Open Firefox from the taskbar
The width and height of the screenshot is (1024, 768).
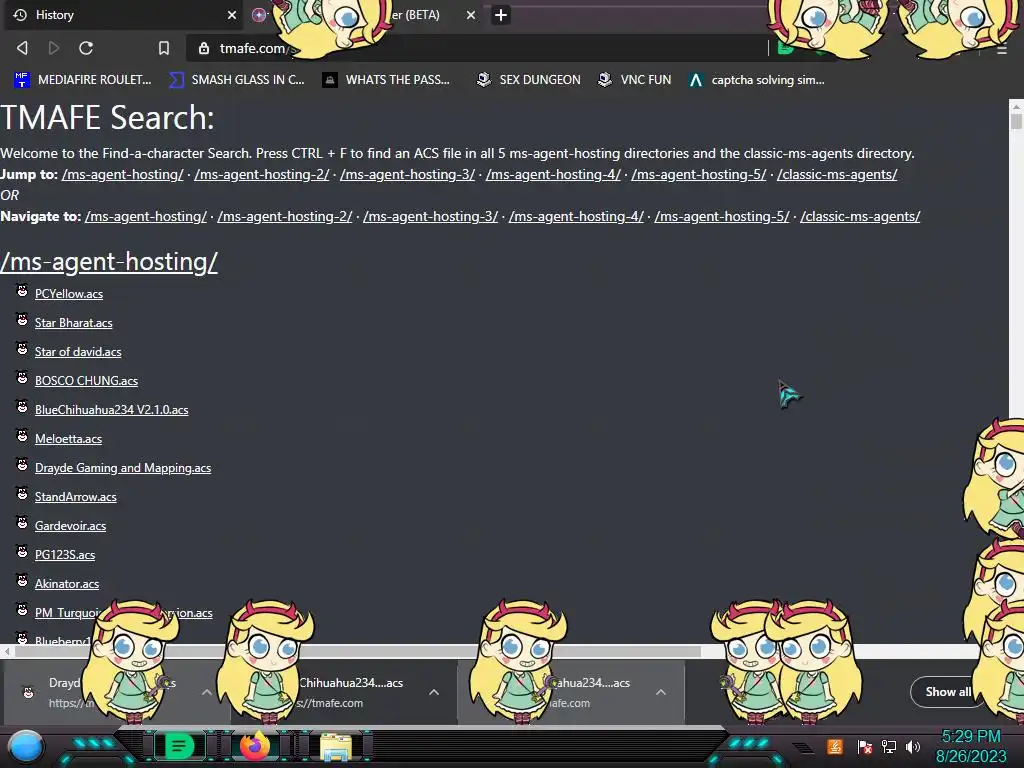pyautogui.click(x=255, y=746)
